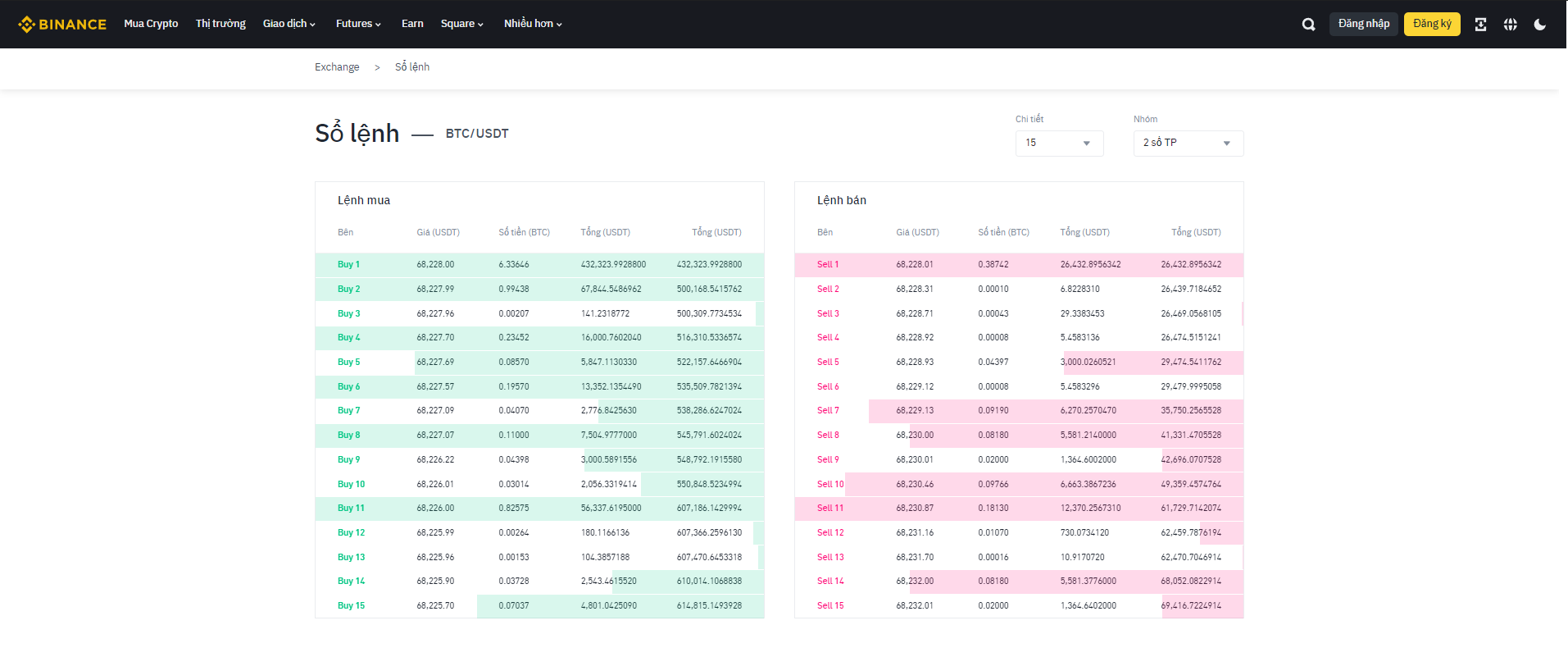Click the Đăng nhập button
Image resolution: width=1568 pixels, height=657 pixels.
pos(1363,24)
